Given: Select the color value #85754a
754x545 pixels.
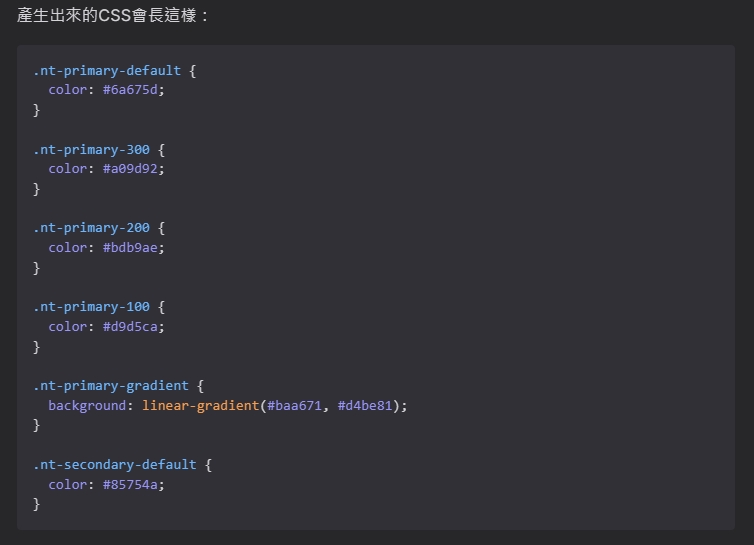Looking at the screenshot, I should [130, 484].
